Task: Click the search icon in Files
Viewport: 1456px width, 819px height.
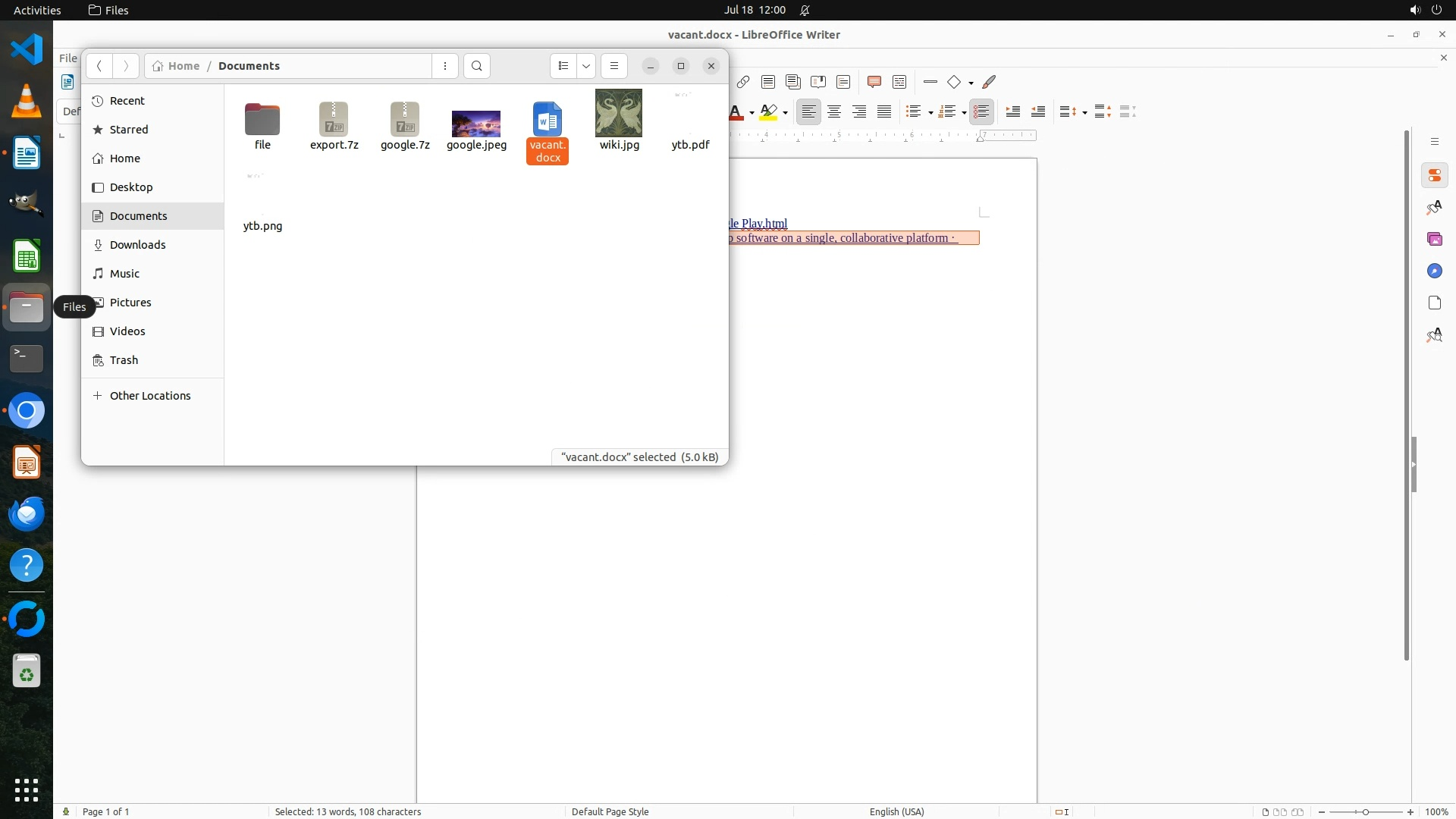Action: [476, 66]
